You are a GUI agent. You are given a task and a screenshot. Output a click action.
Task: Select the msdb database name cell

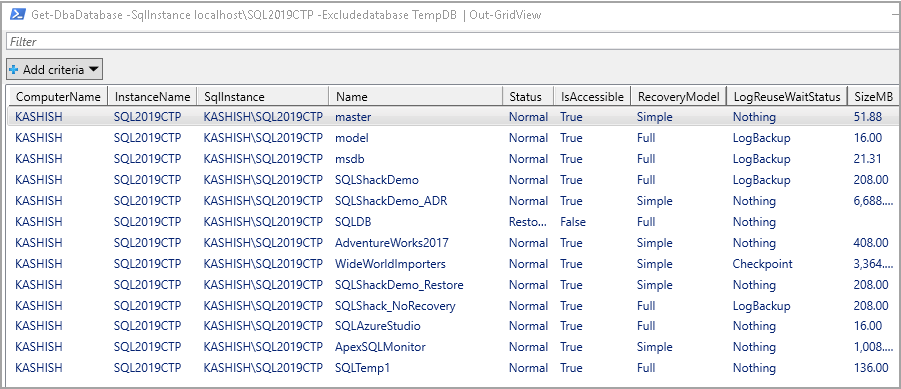pyautogui.click(x=349, y=159)
